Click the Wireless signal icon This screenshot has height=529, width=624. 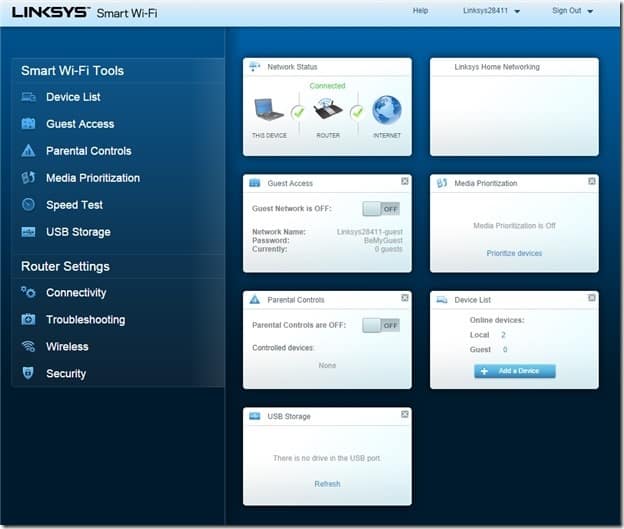click(28, 346)
